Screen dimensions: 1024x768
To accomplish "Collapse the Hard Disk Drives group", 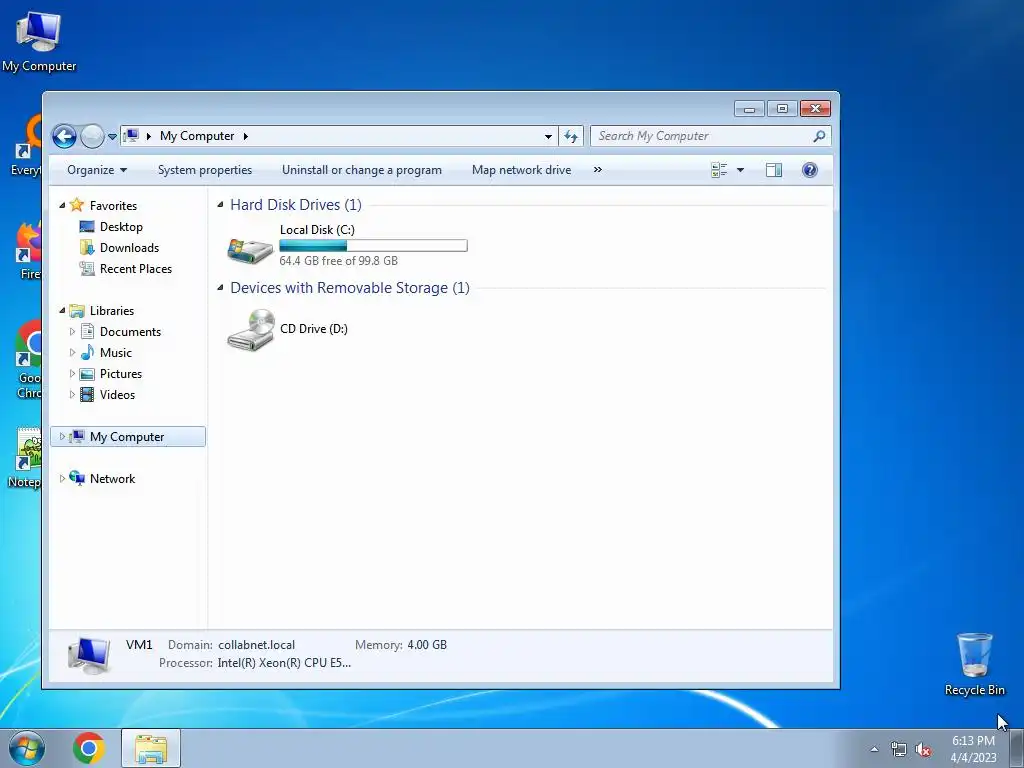I will click(220, 205).
